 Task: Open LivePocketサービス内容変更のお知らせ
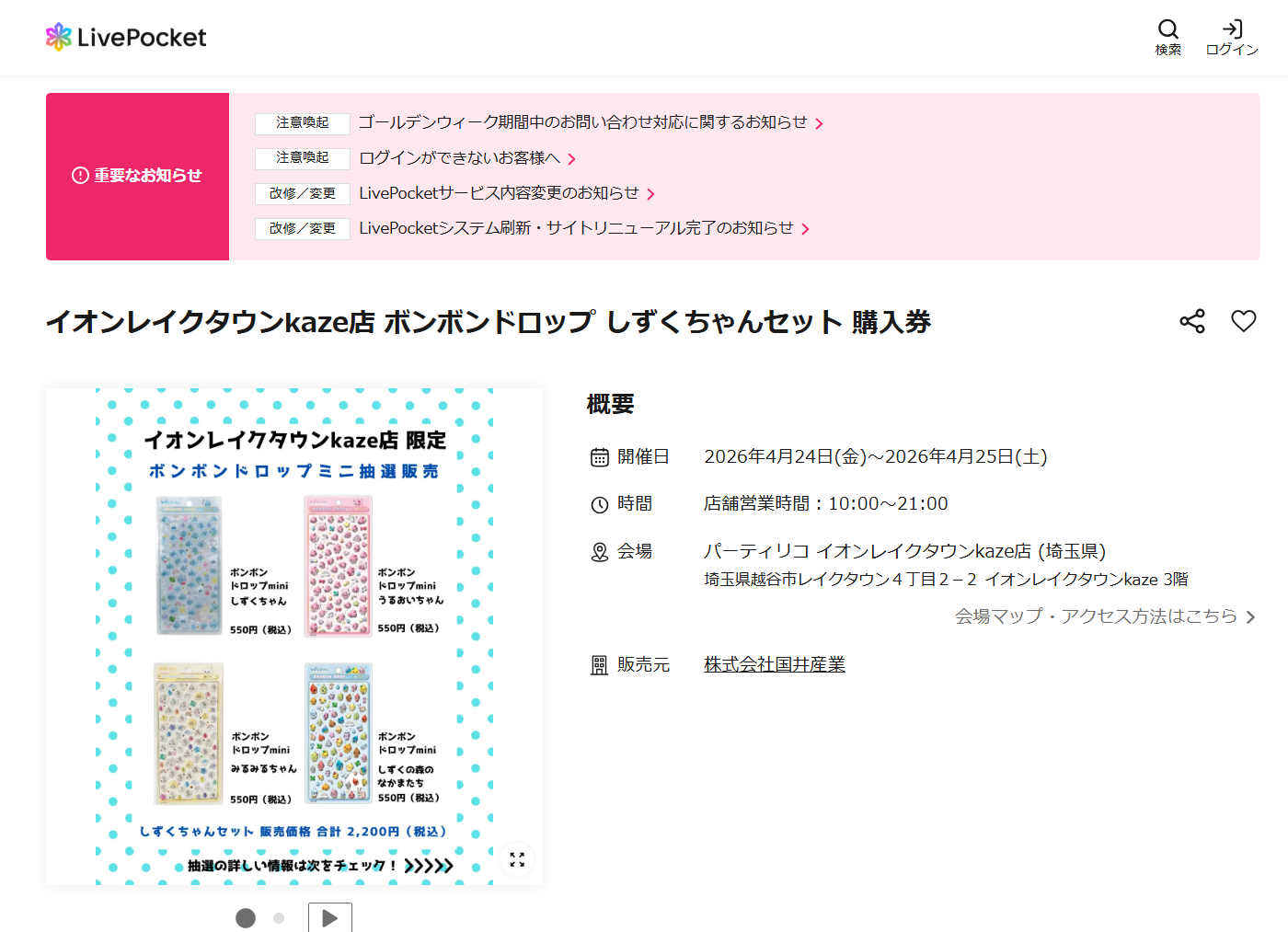pos(501,193)
